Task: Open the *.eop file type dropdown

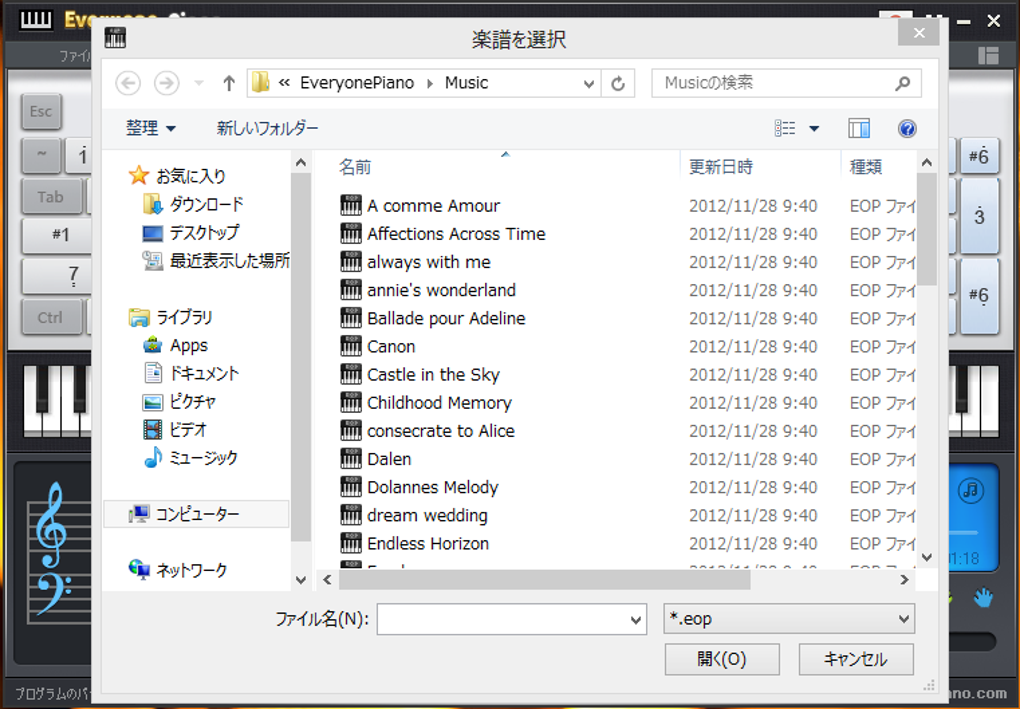Action: [789, 619]
